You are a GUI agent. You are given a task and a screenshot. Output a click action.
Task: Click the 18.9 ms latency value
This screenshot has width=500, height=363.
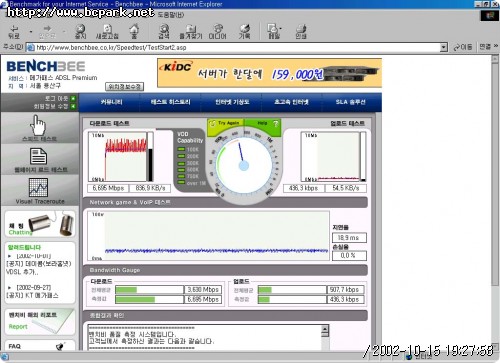tap(349, 238)
